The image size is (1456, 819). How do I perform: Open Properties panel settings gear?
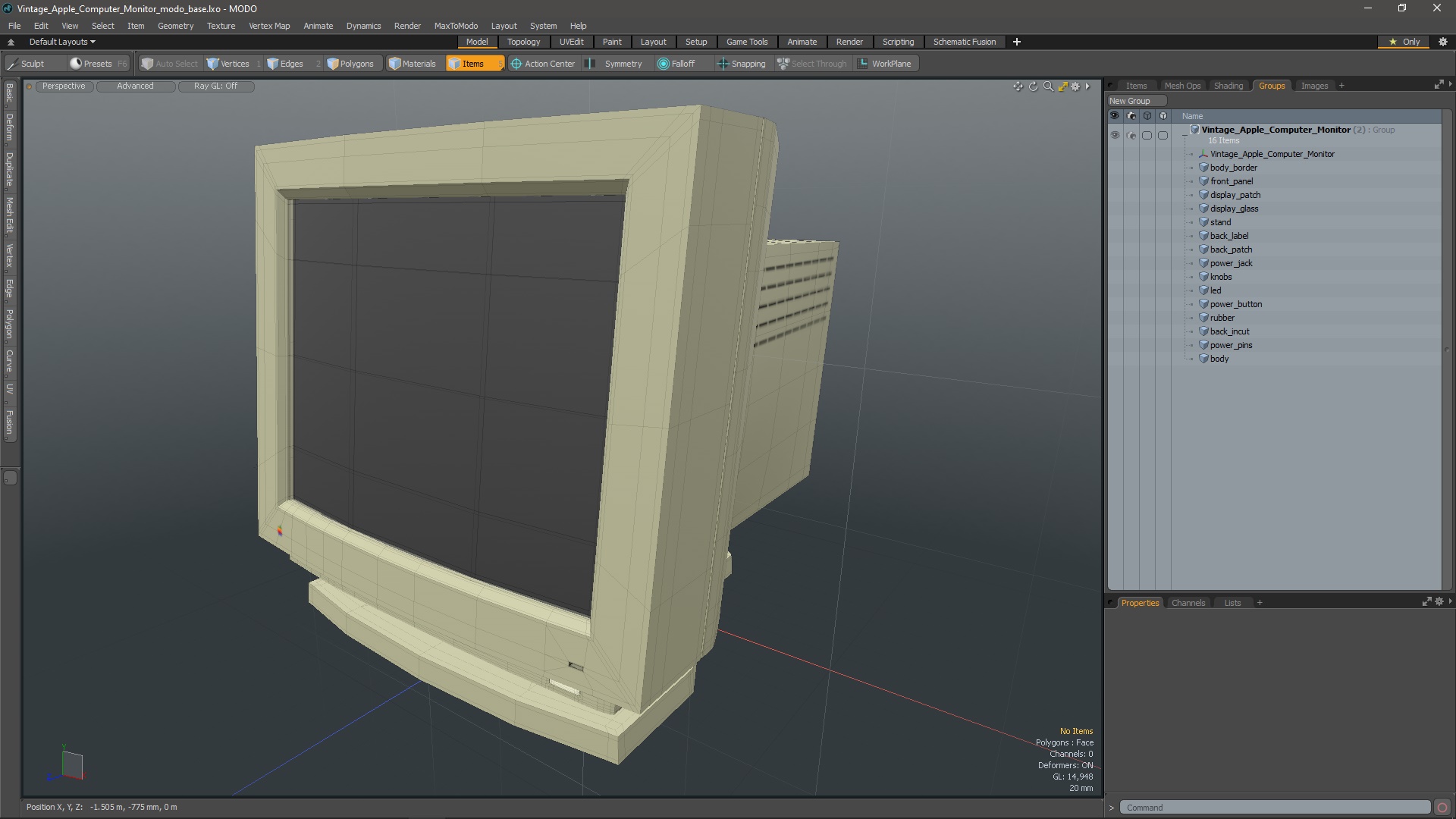[1439, 602]
